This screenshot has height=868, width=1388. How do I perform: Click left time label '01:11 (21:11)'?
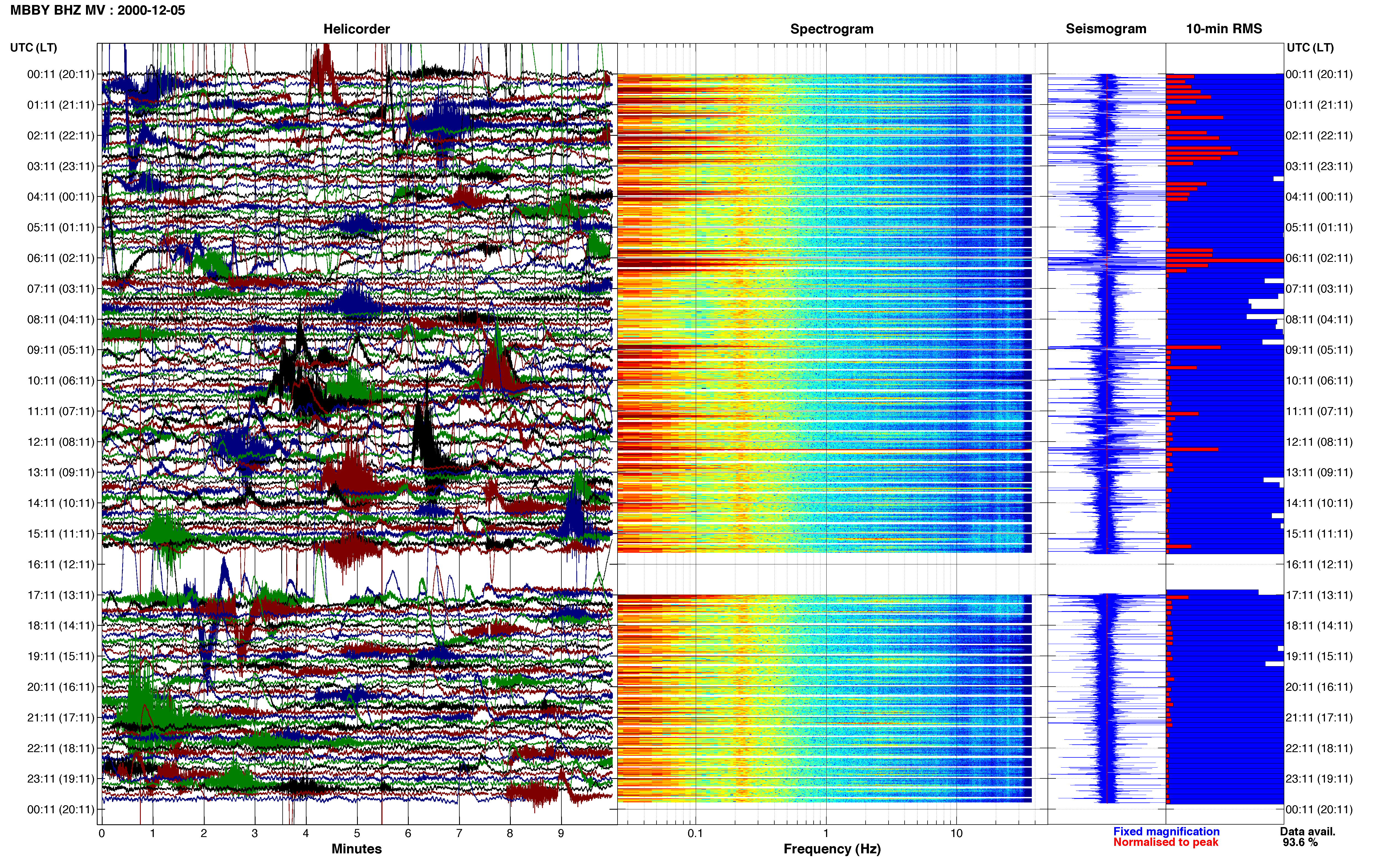[x=60, y=105]
